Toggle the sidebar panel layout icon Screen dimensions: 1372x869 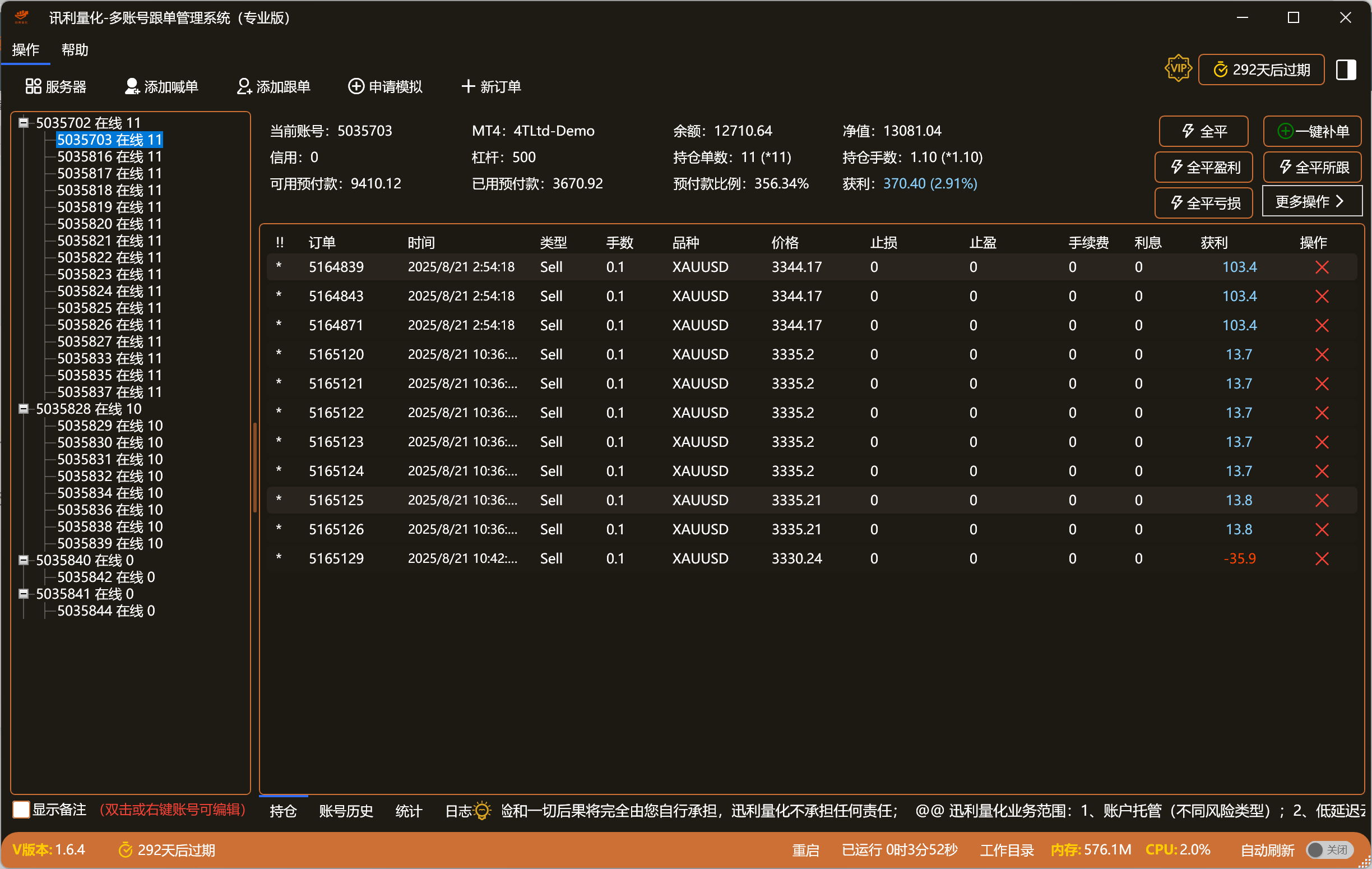tap(1346, 70)
